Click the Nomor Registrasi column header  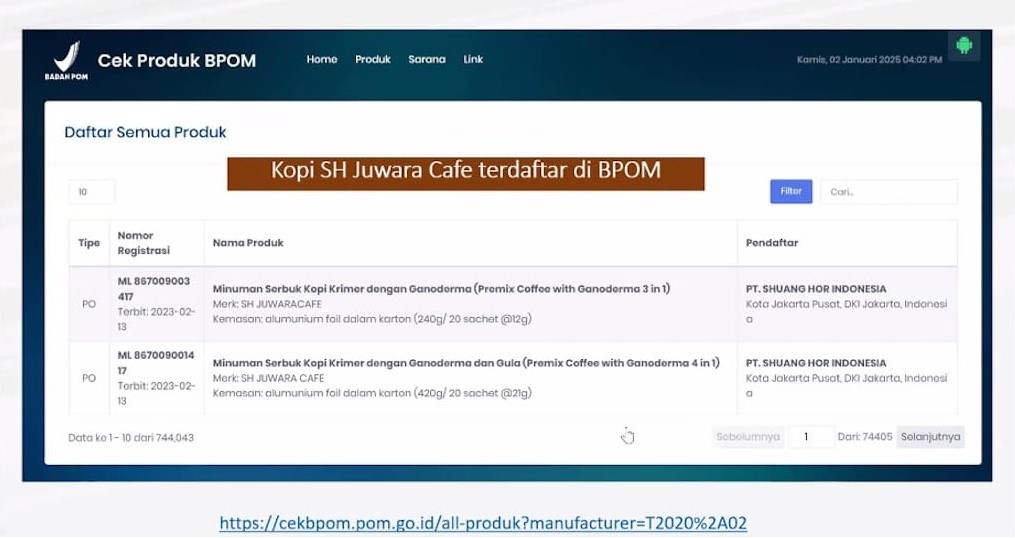pos(144,243)
